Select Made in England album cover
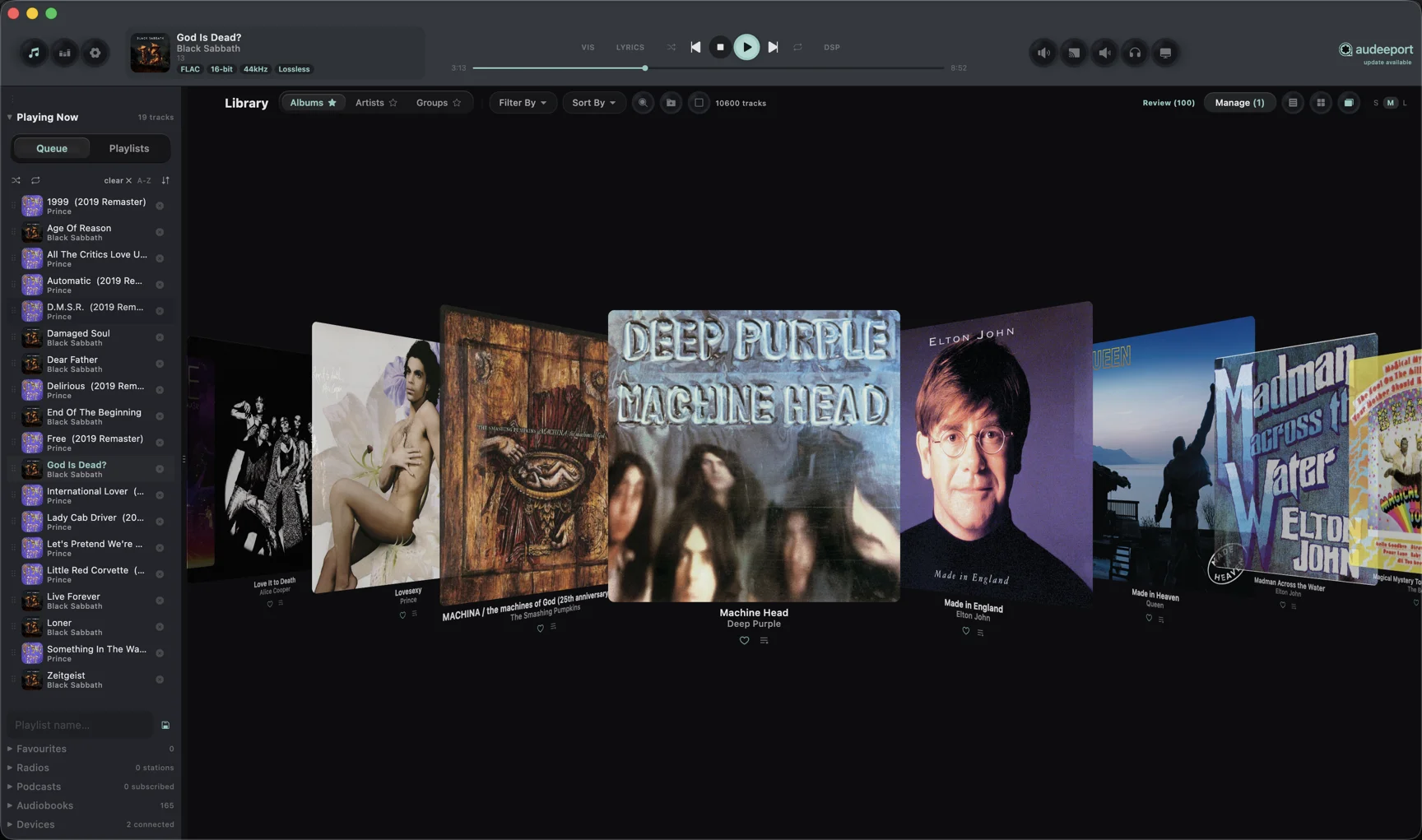Image resolution: width=1422 pixels, height=840 pixels. pyautogui.click(x=997, y=451)
